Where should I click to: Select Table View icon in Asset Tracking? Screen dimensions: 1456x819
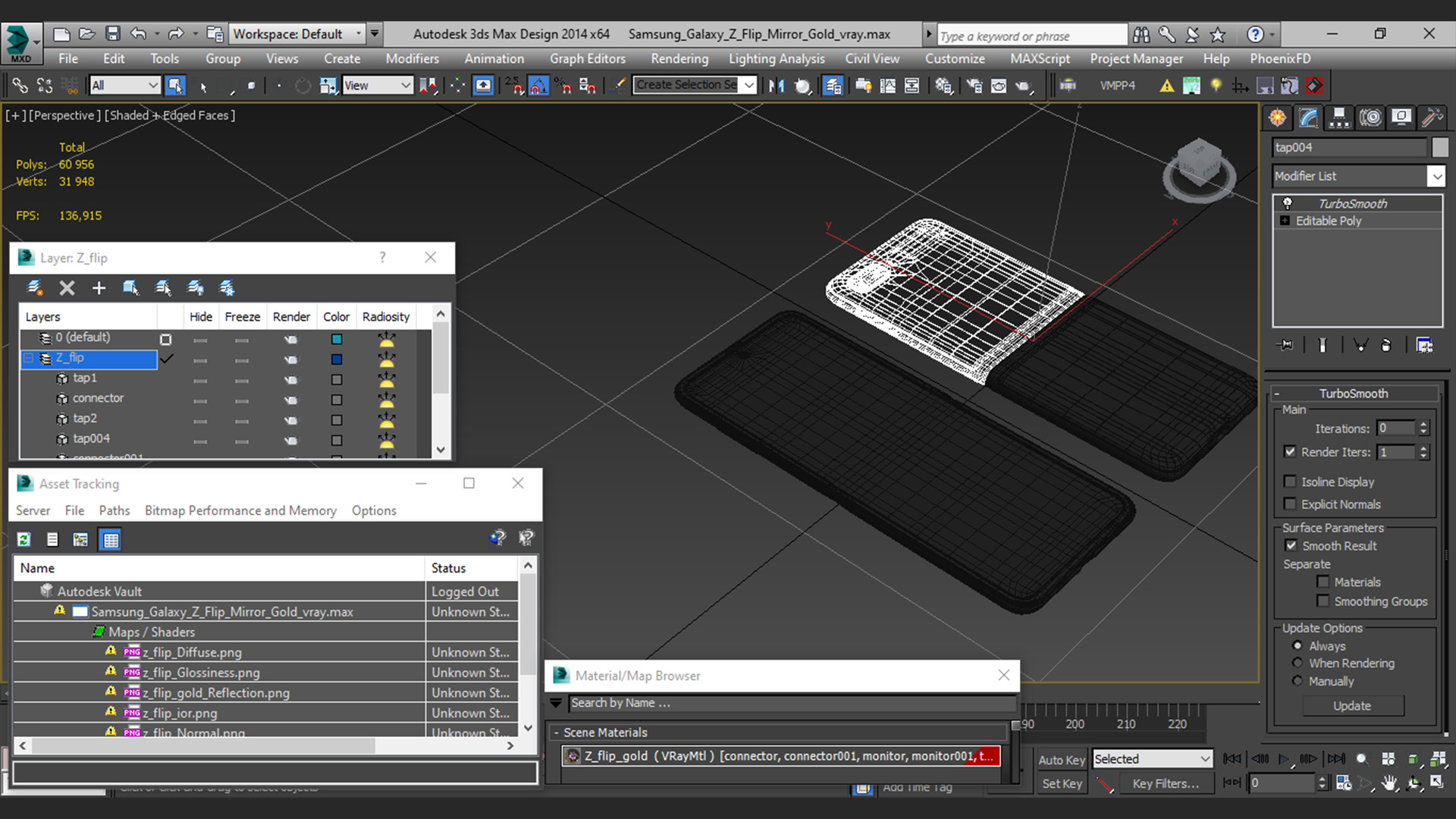pos(111,539)
